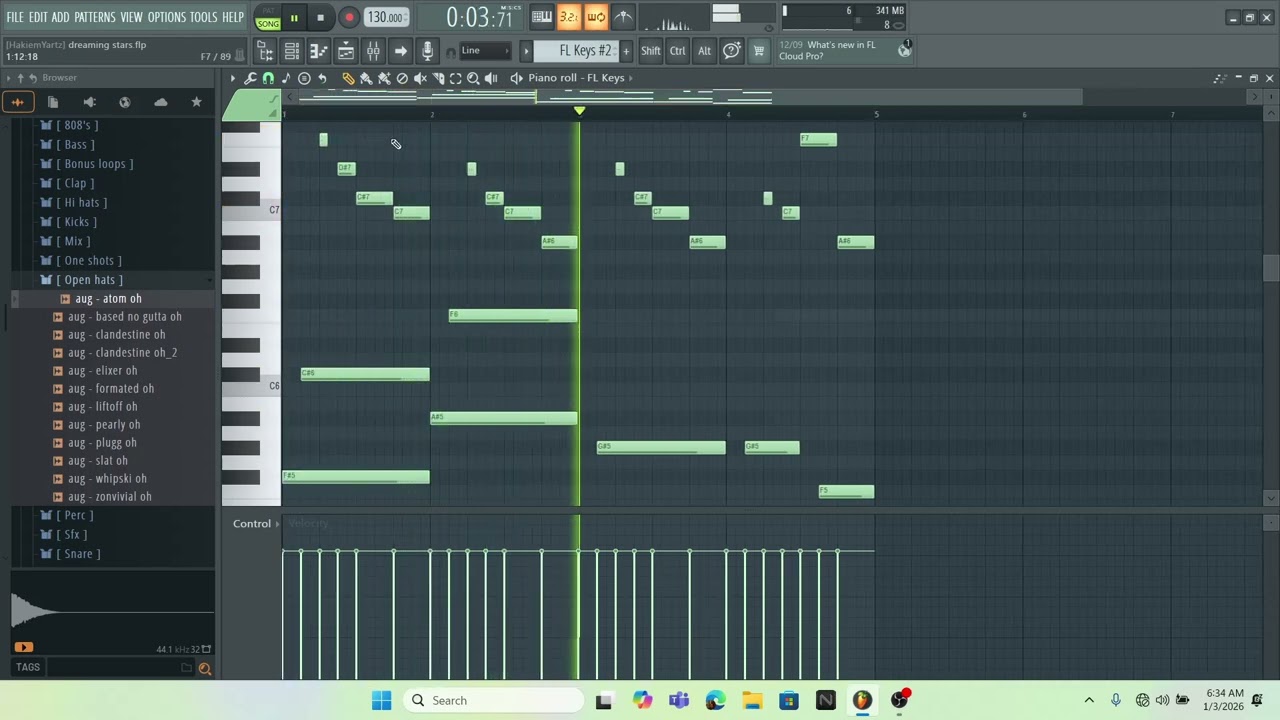Click the arrow tempo tapper icon
This screenshot has height=720, width=1280.
[x=401, y=51]
